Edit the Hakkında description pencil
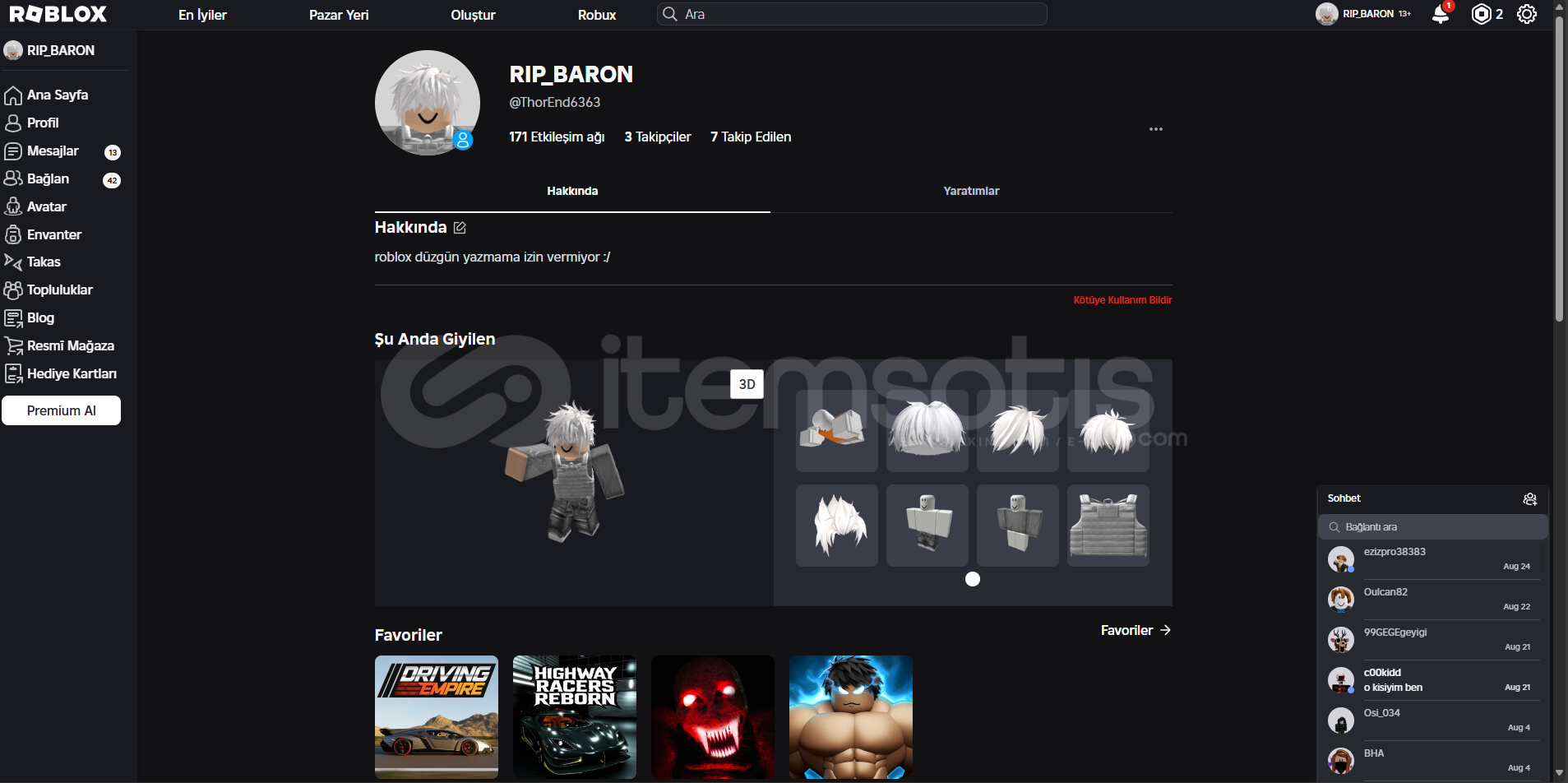 (460, 228)
